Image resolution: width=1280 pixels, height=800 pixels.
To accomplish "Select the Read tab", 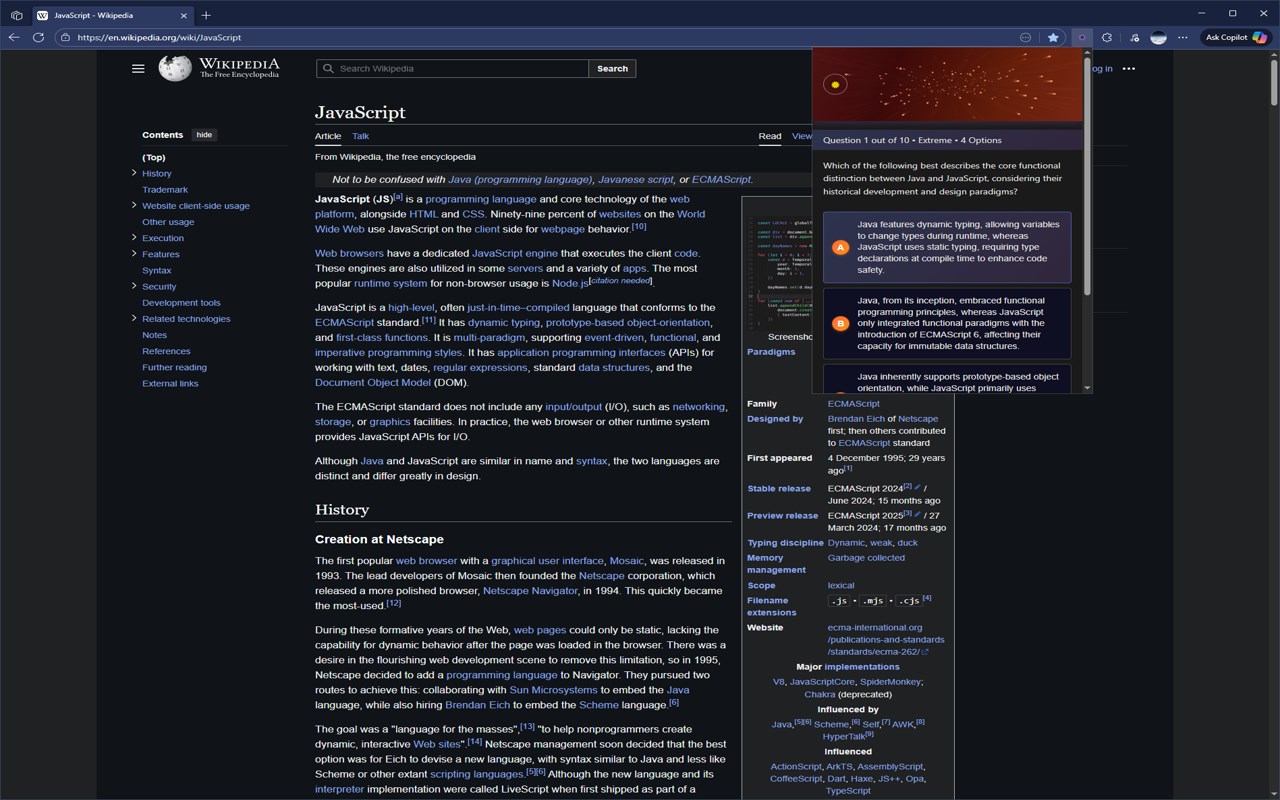I will point(770,136).
